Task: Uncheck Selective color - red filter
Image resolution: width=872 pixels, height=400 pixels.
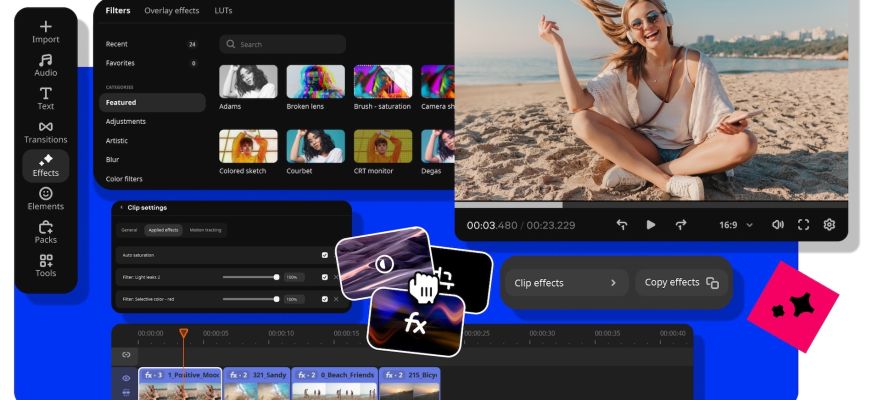Action: coord(324,299)
